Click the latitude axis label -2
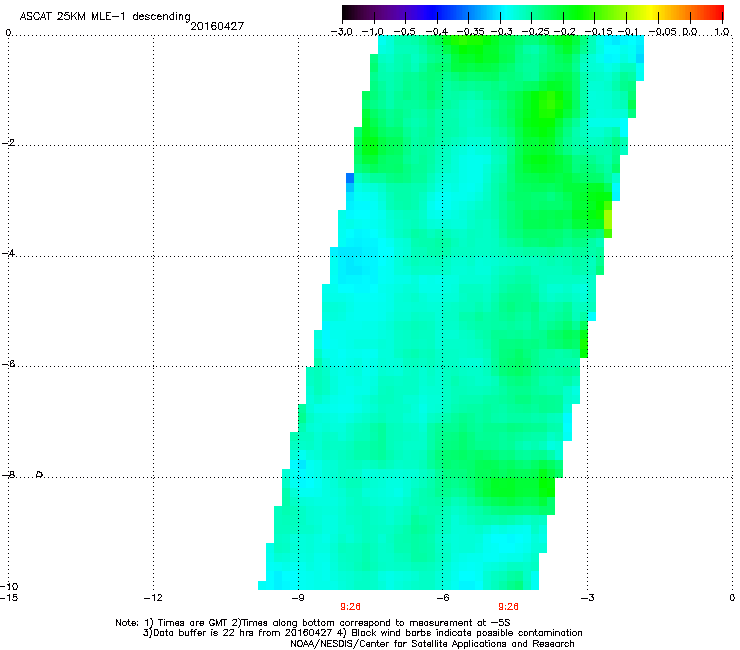This screenshot has width=740, height=650. (8, 143)
